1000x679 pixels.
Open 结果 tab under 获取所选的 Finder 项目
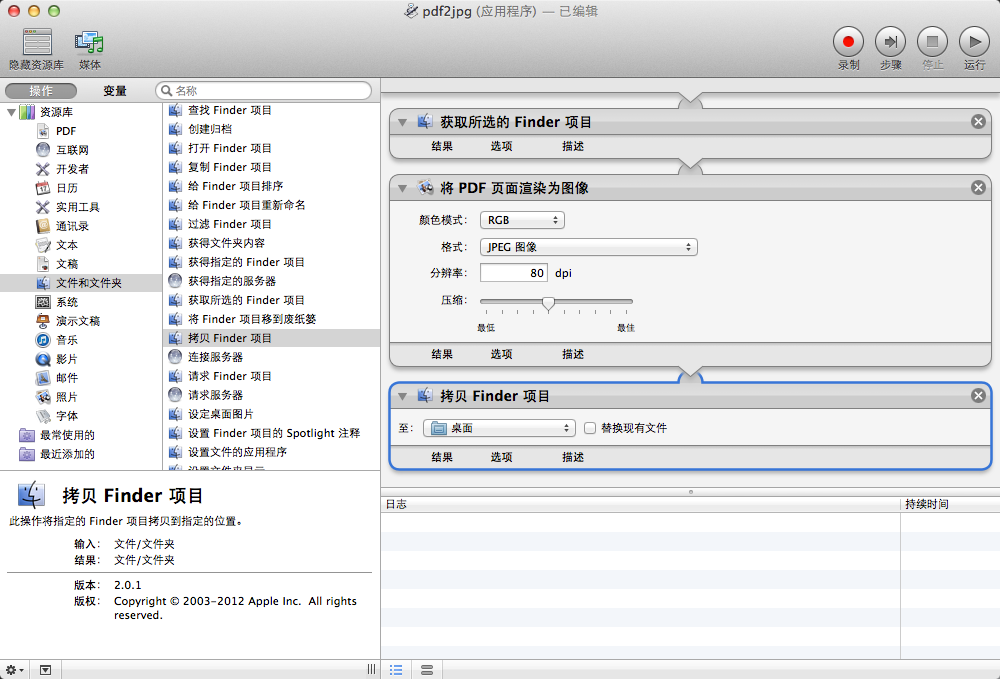click(442, 146)
